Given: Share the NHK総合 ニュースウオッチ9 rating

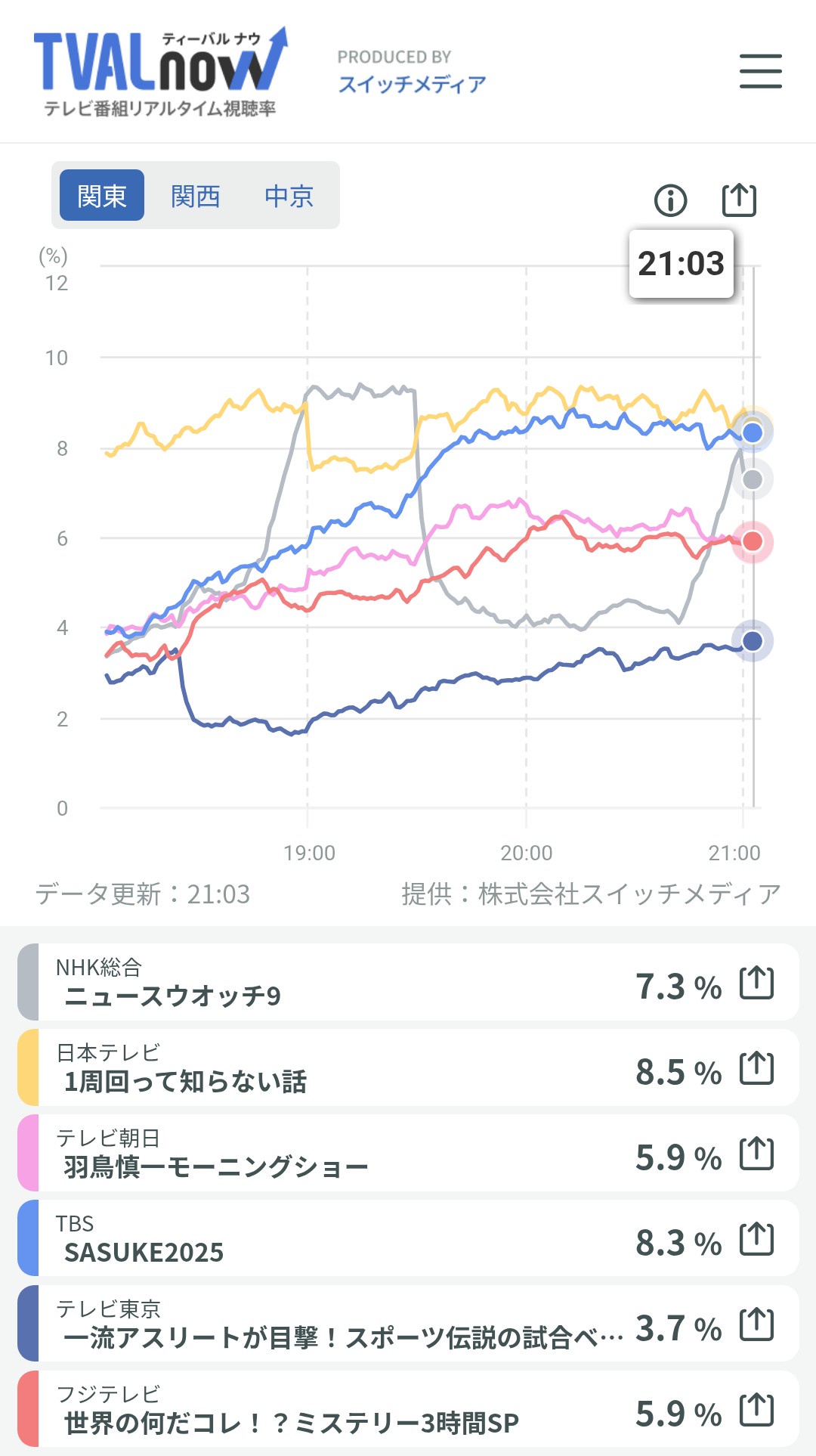Looking at the screenshot, I should 756,983.
